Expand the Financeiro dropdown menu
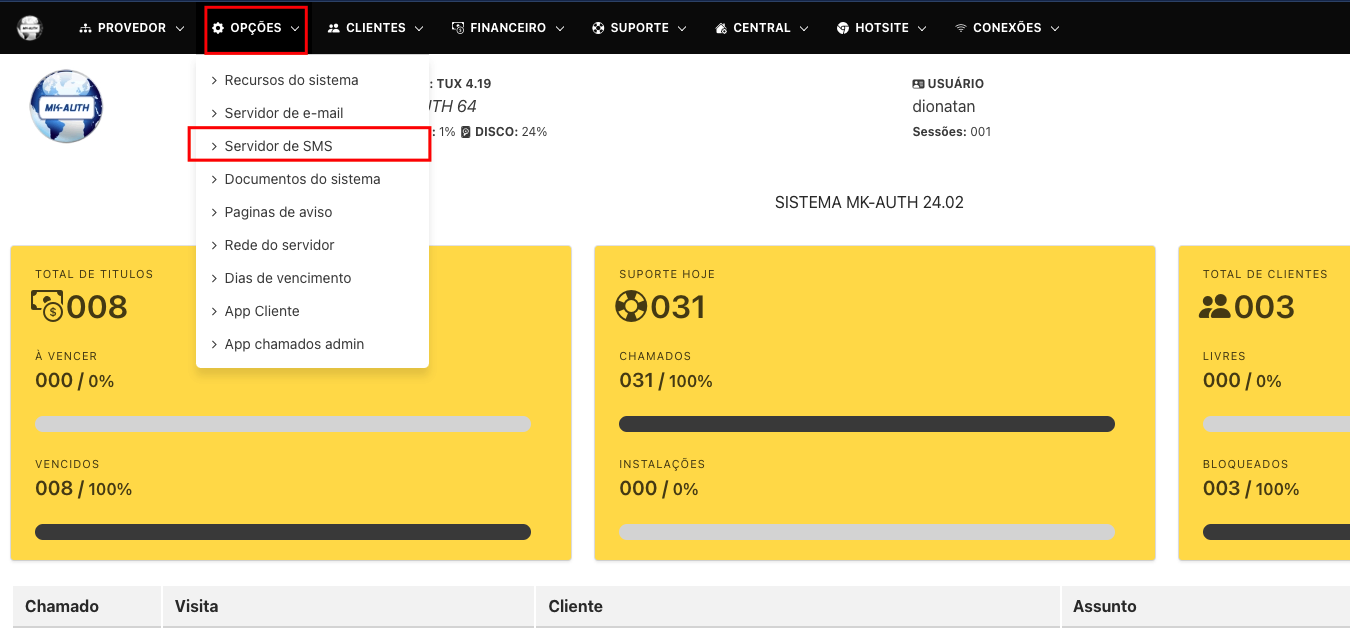The height and width of the screenshot is (628, 1350). click(x=508, y=28)
